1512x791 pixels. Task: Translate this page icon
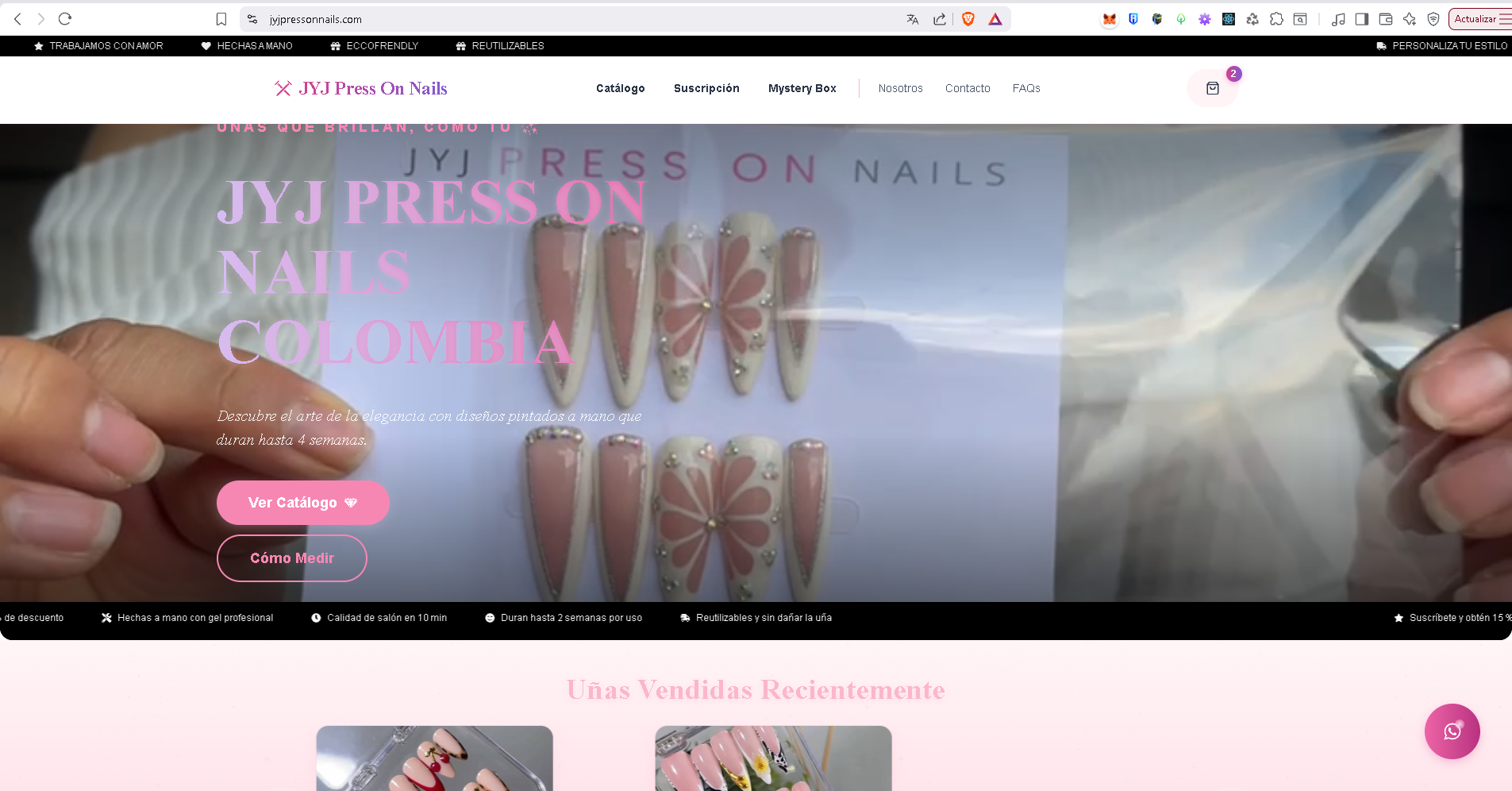pos(913,19)
